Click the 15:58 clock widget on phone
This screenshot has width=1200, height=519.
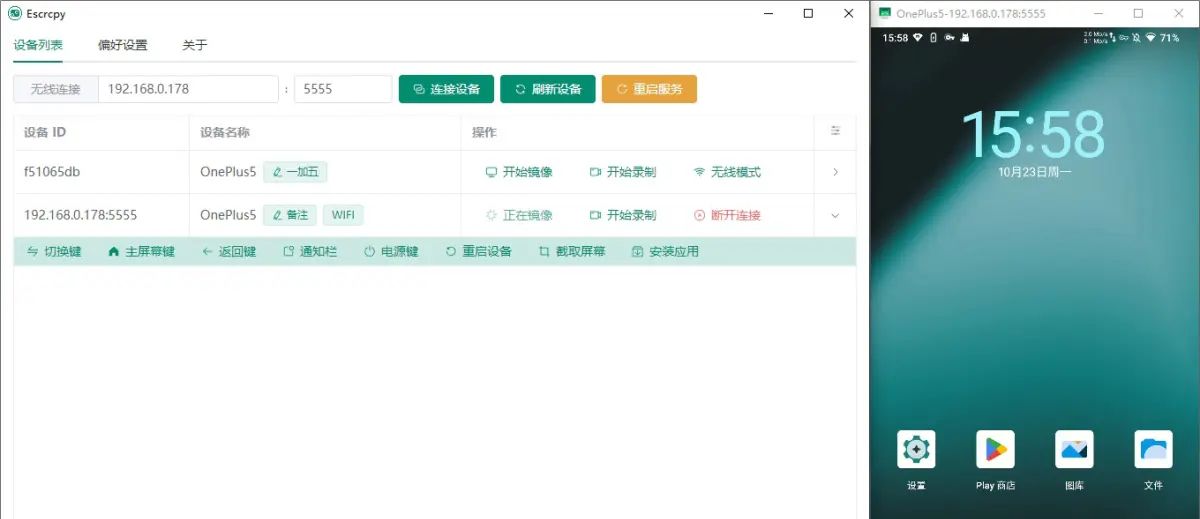[1033, 135]
